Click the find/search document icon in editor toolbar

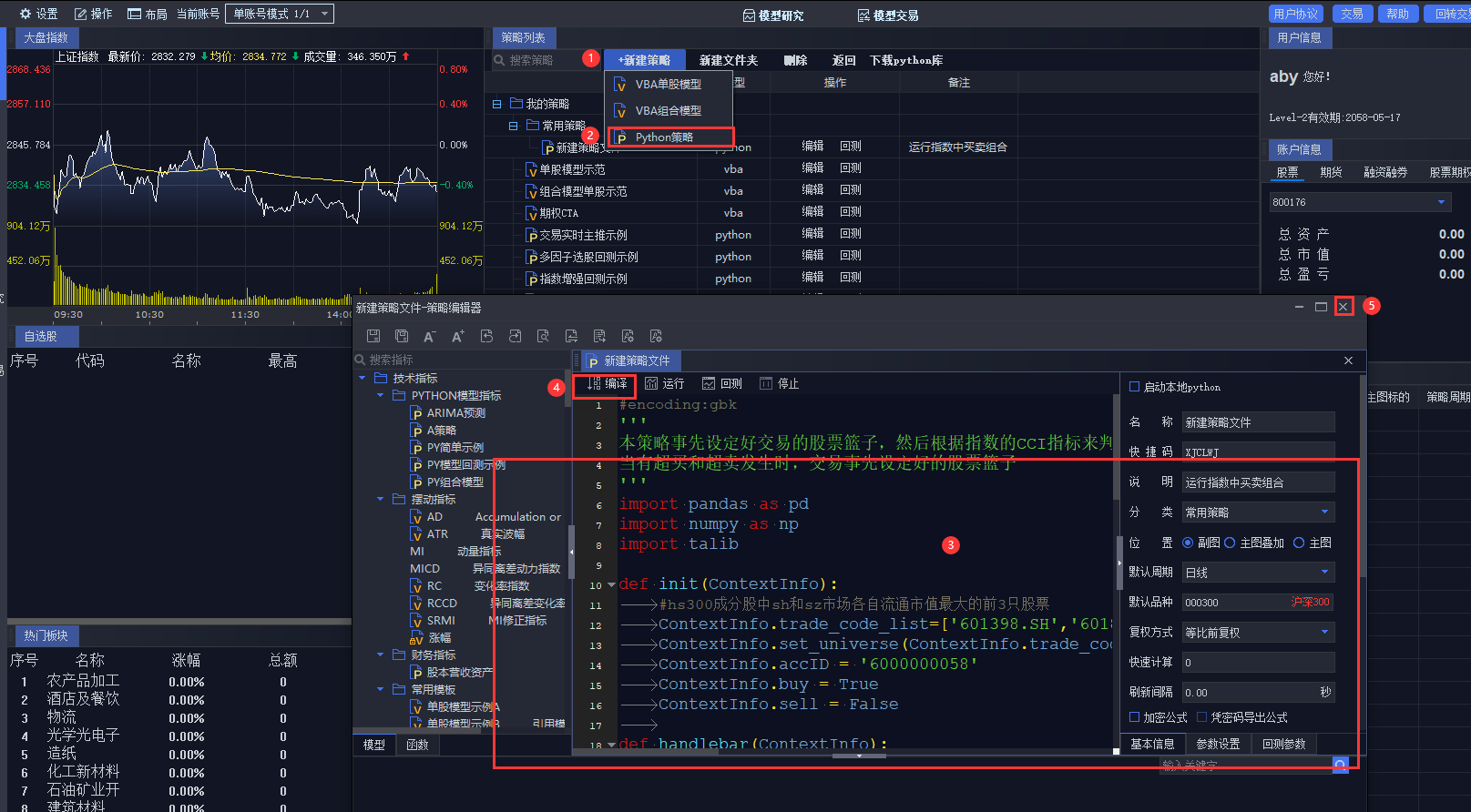543,336
